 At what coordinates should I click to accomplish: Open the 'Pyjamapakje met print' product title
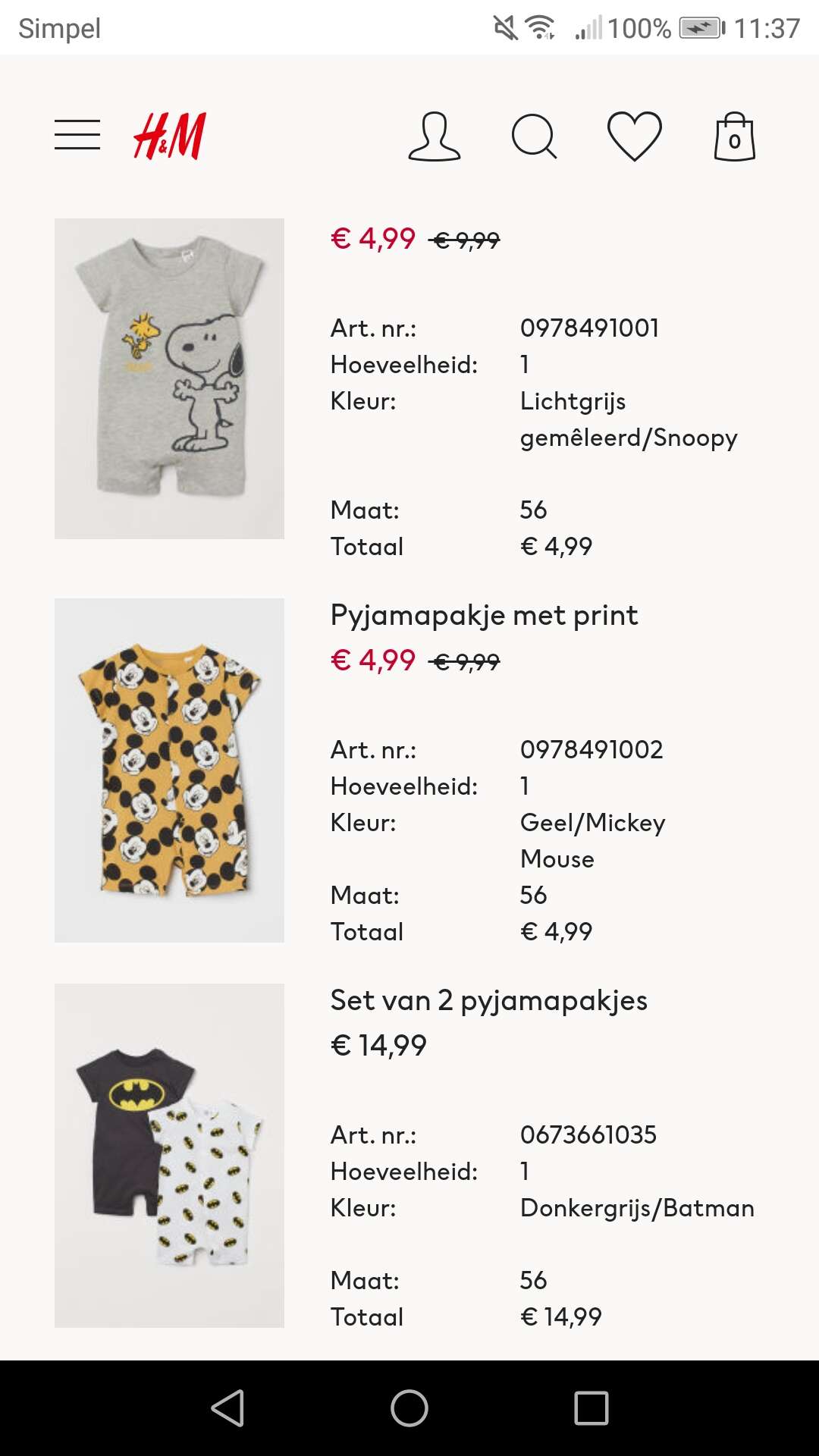[x=484, y=615]
